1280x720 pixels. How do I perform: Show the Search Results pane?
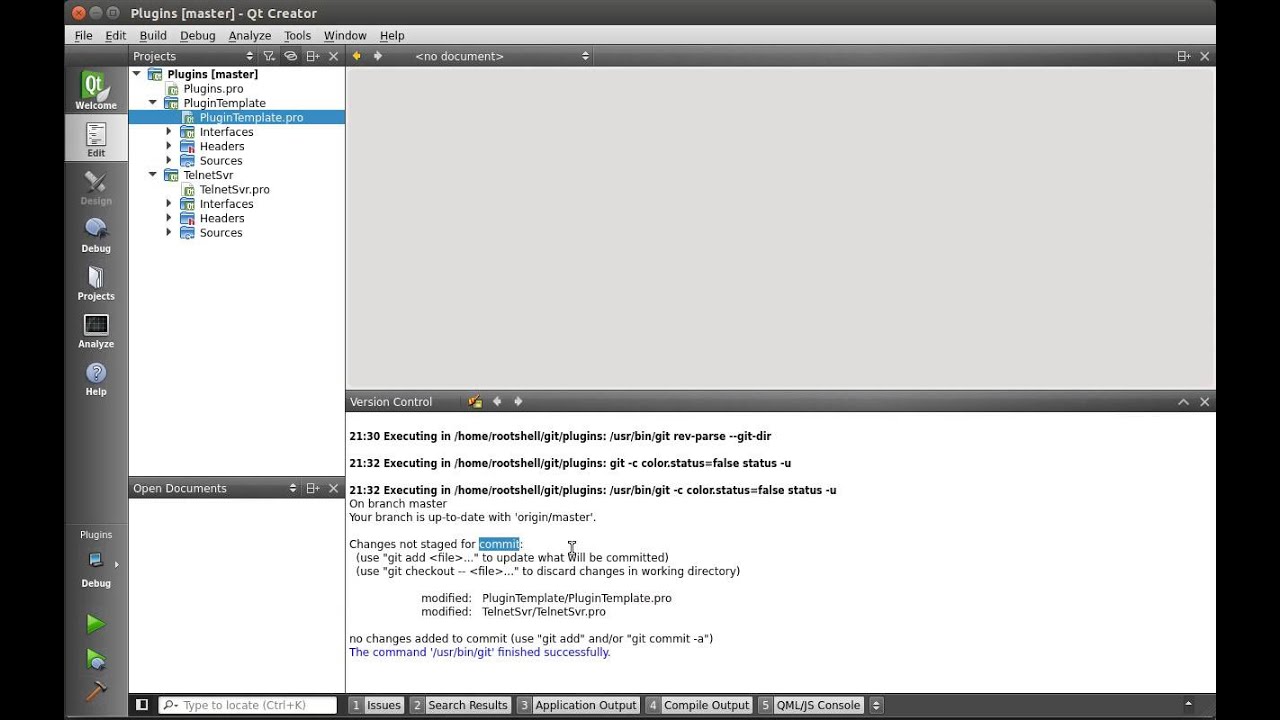pyautogui.click(x=460, y=705)
